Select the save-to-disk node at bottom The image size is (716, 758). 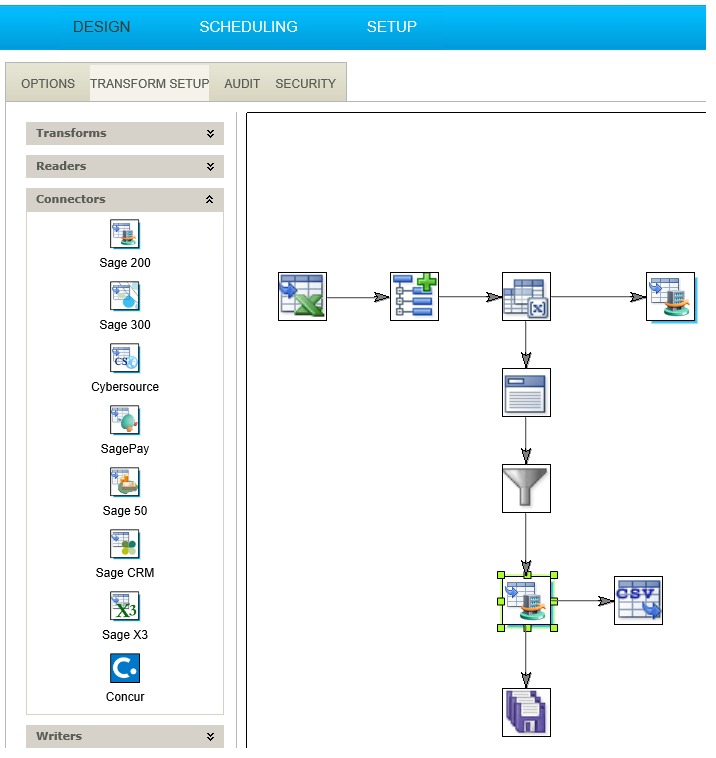526,713
